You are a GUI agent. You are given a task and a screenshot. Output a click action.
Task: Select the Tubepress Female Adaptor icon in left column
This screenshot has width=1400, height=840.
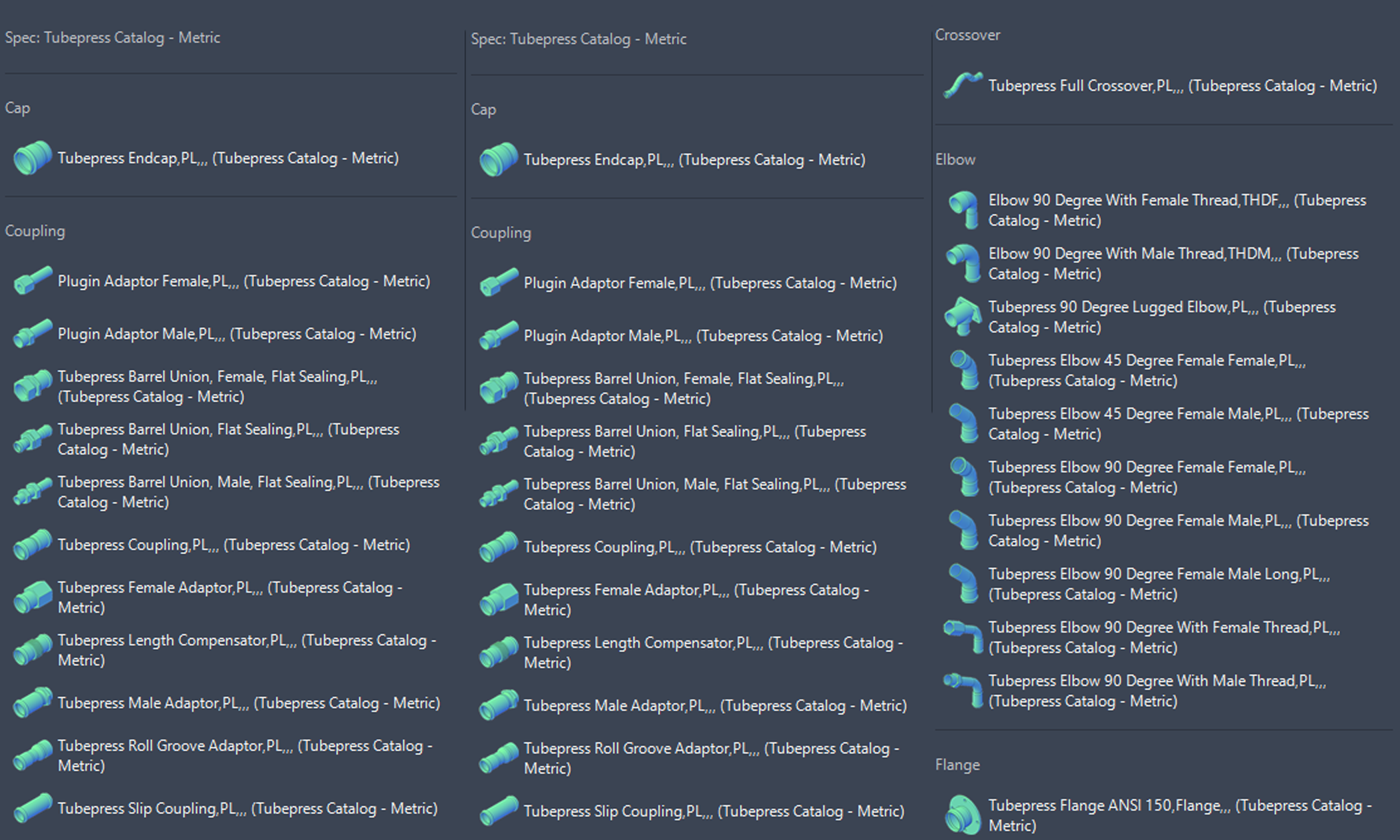tap(33, 597)
